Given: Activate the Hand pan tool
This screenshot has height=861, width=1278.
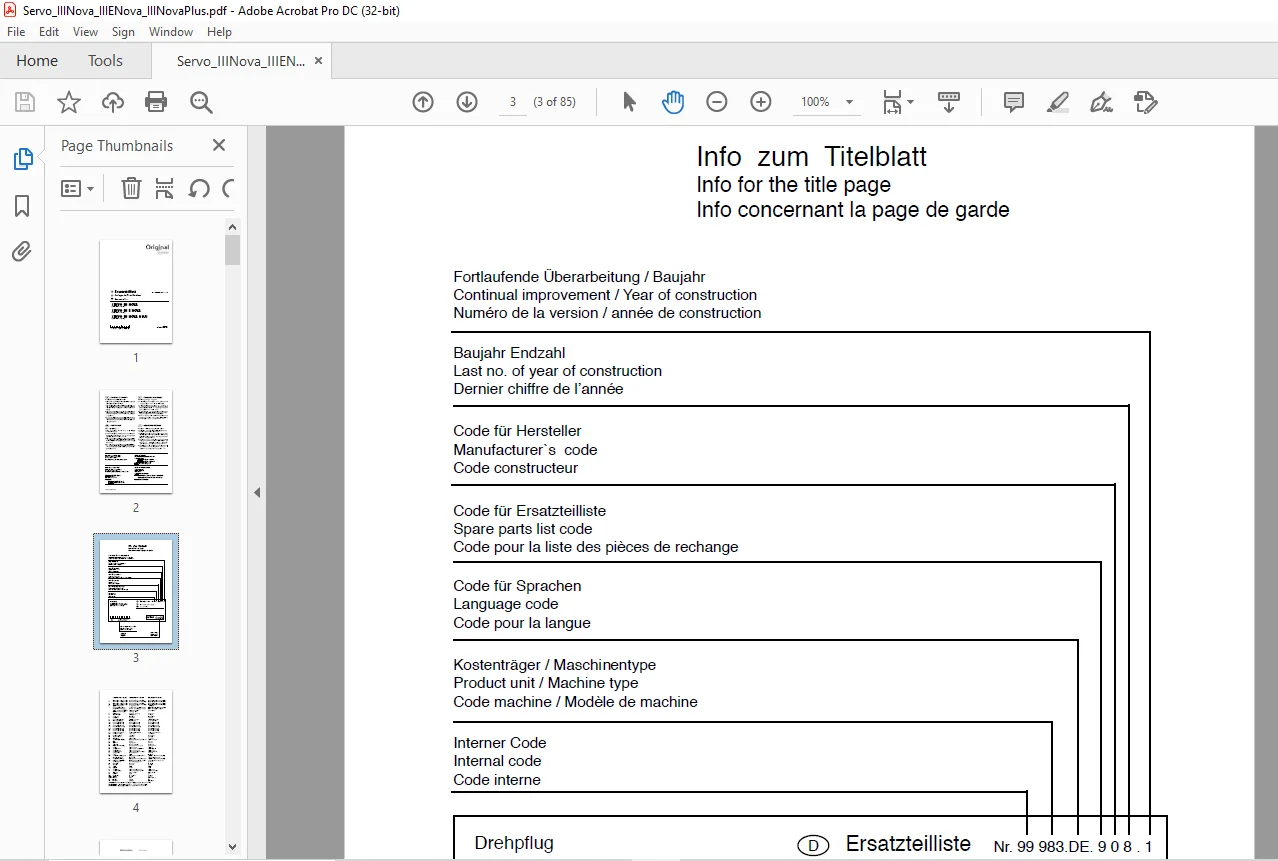Looking at the screenshot, I should 673,102.
